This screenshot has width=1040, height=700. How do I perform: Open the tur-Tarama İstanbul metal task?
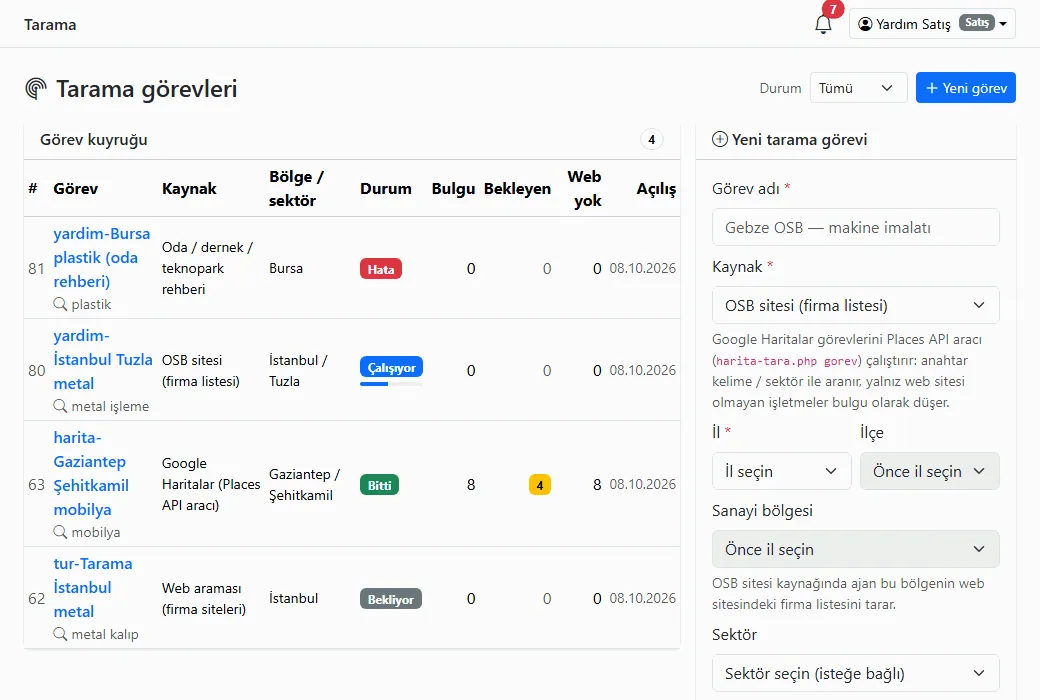[93, 587]
